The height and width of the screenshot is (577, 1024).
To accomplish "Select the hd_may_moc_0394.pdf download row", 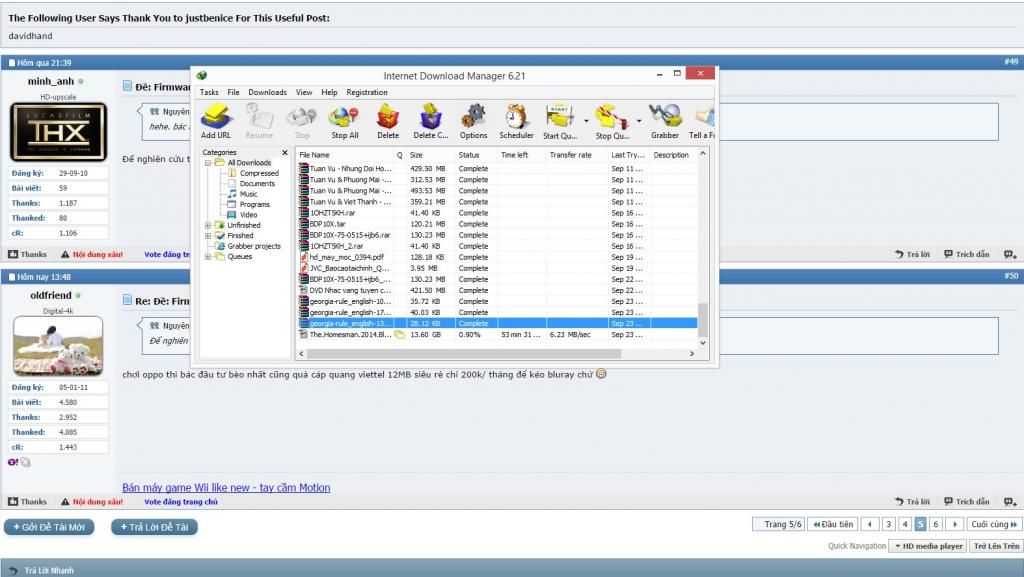I will pos(498,257).
